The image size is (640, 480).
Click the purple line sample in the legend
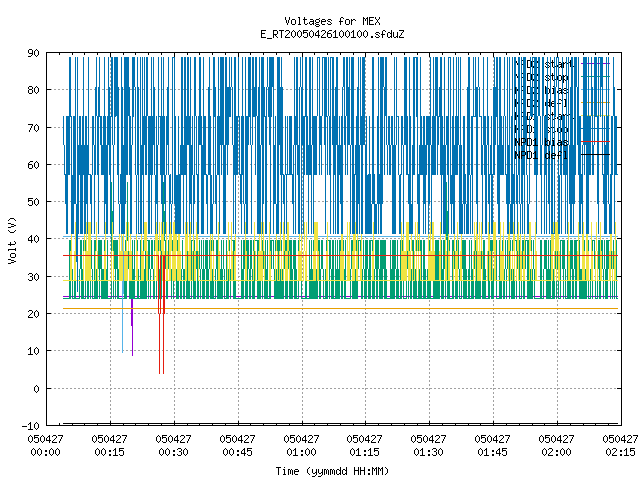pyautogui.click(x=596, y=64)
